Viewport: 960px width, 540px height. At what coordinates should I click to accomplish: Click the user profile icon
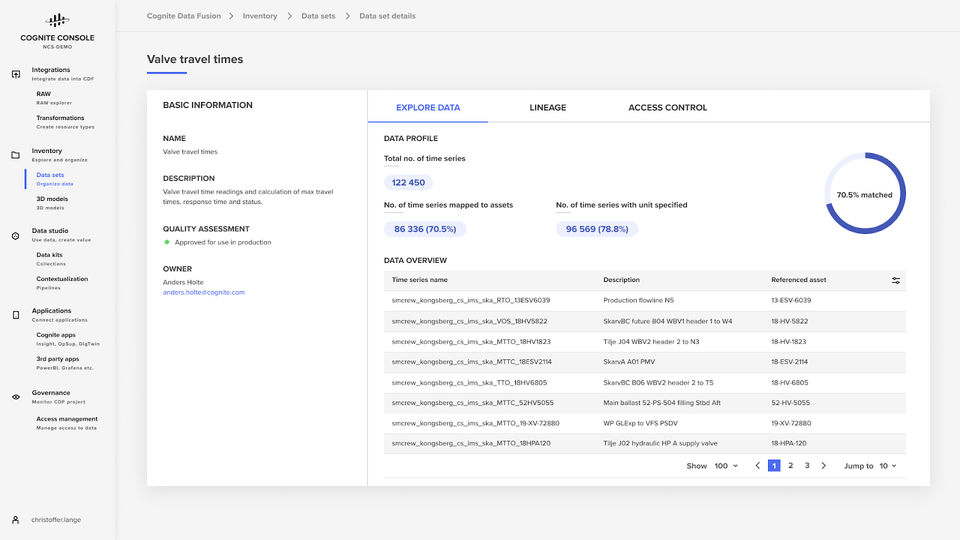pyautogui.click(x=16, y=520)
